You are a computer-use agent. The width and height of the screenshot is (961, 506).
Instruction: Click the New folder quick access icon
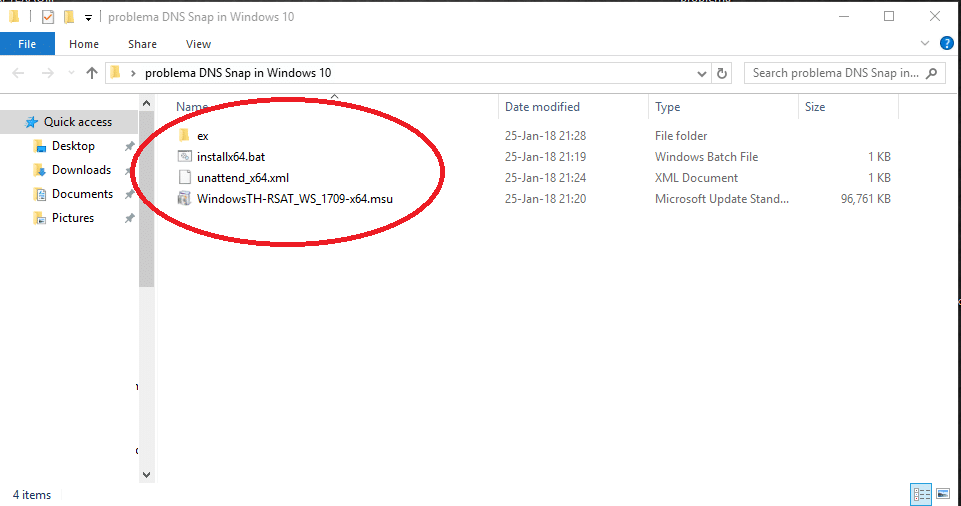[69, 17]
